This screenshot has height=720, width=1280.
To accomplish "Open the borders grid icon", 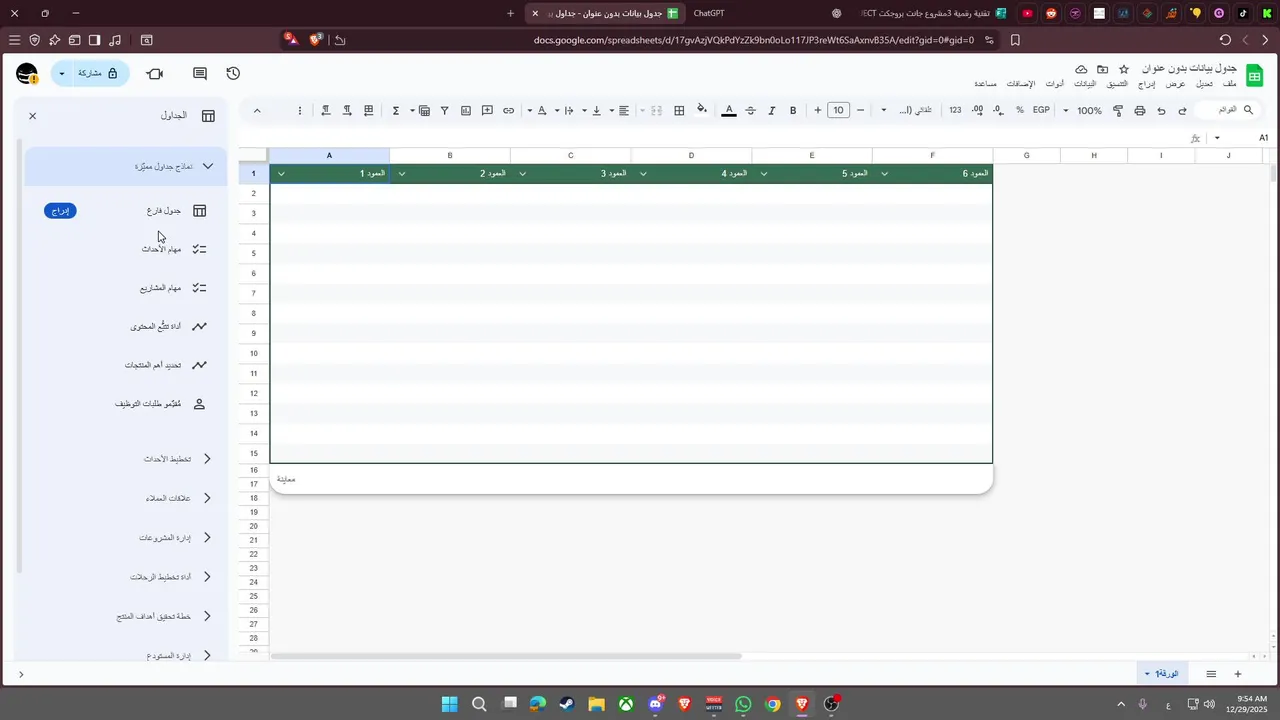I will click(679, 111).
